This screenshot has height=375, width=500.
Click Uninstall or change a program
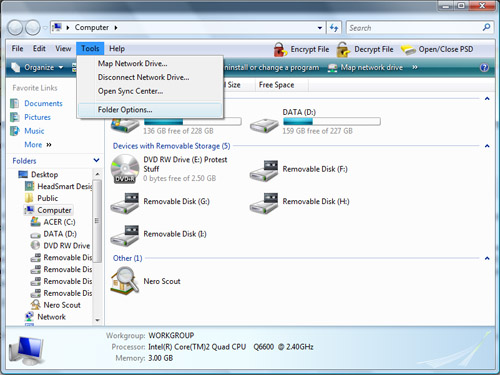(272, 68)
